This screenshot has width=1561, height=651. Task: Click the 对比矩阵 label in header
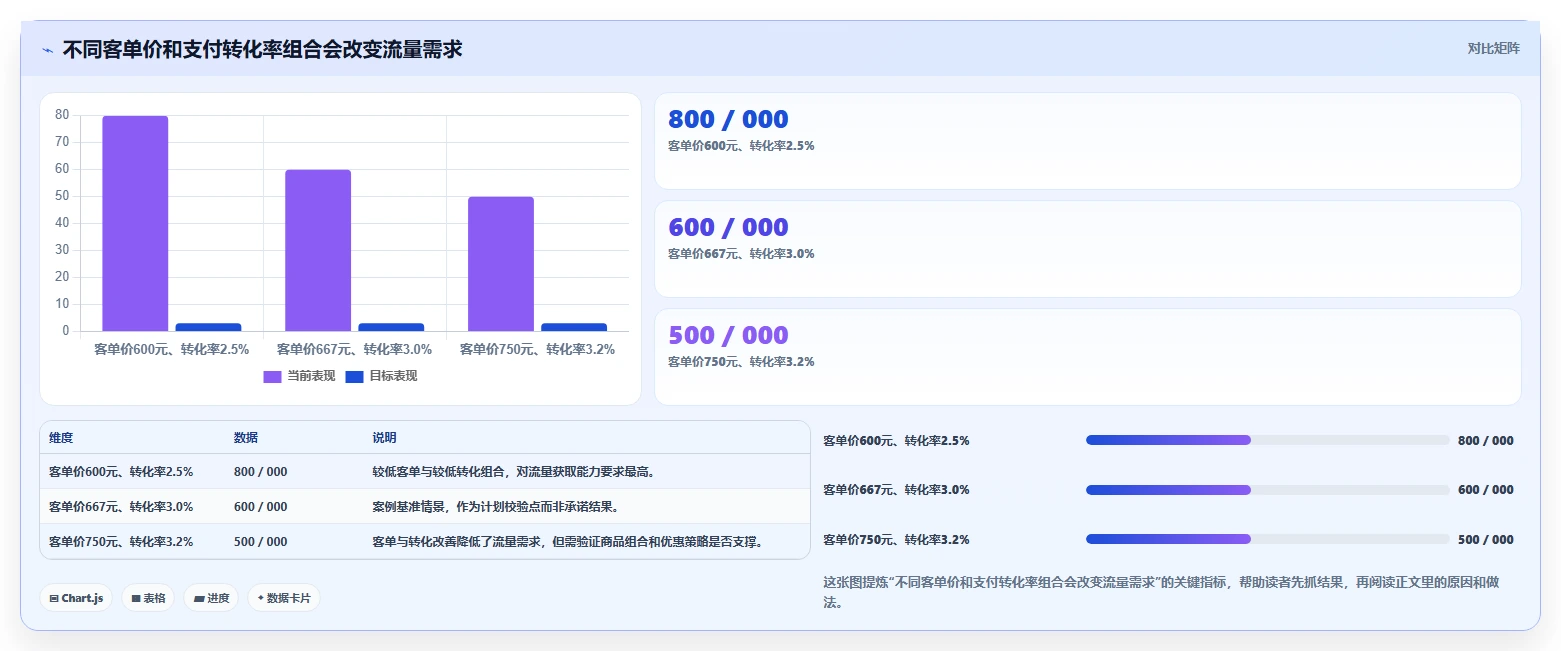coord(1493,49)
